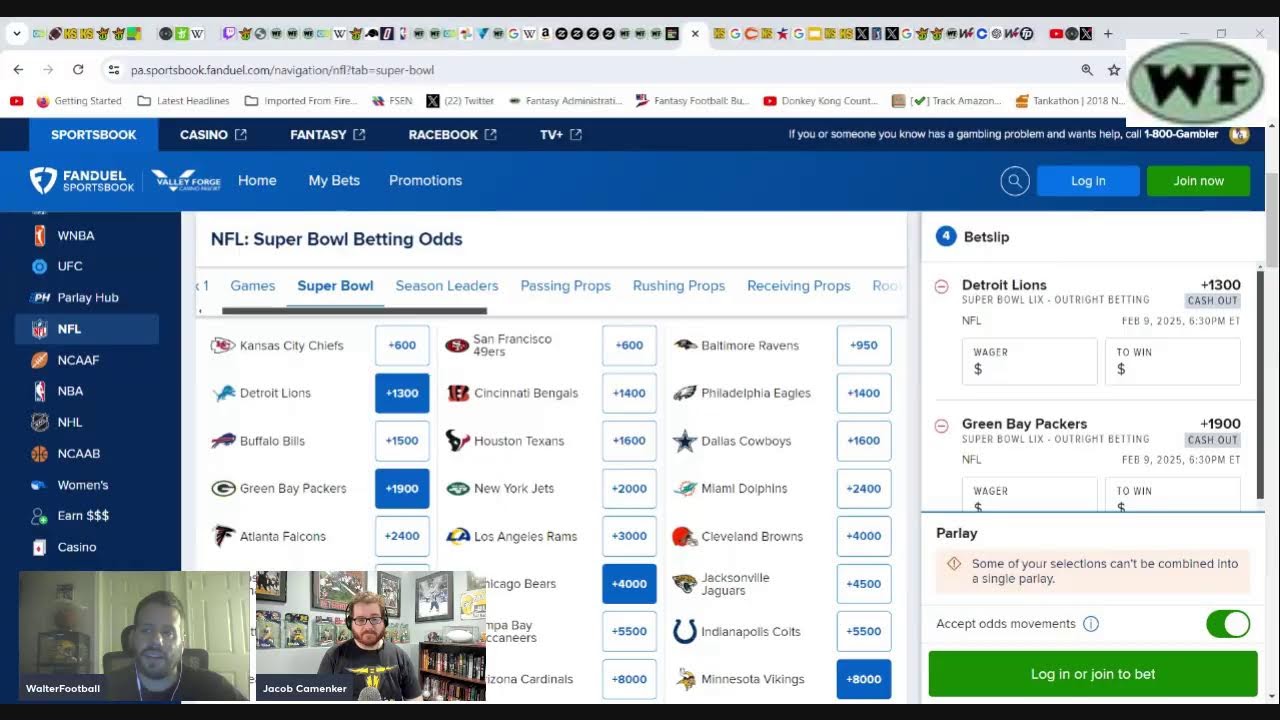
Task: View site information icon beside the URL
Action: coord(113,70)
